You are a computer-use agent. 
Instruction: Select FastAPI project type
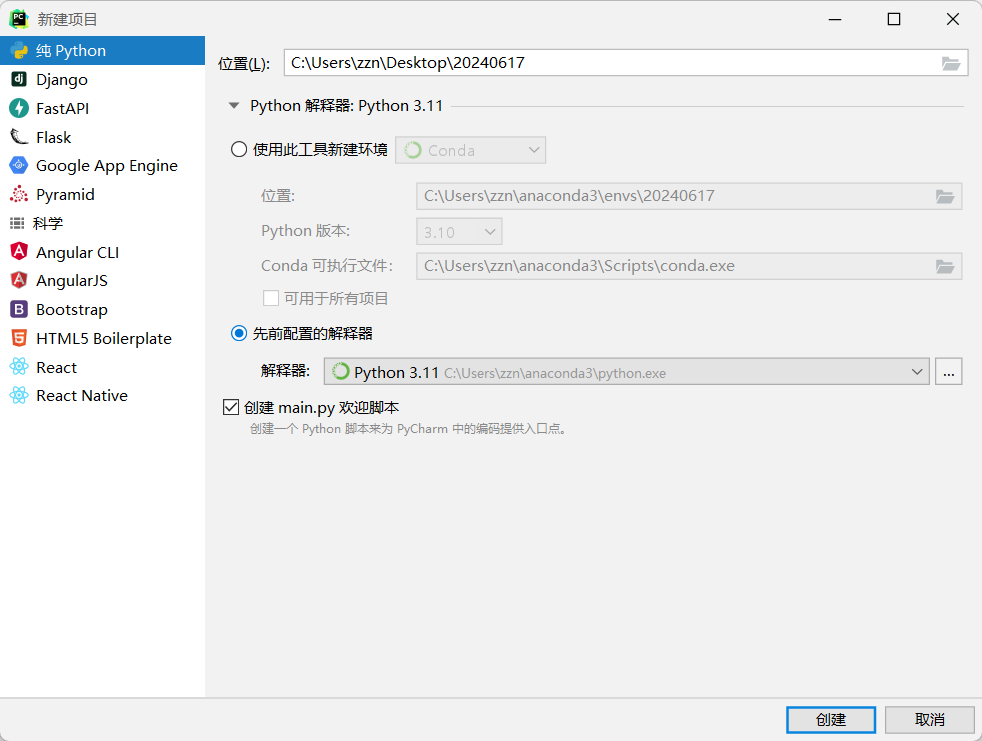(x=102, y=108)
